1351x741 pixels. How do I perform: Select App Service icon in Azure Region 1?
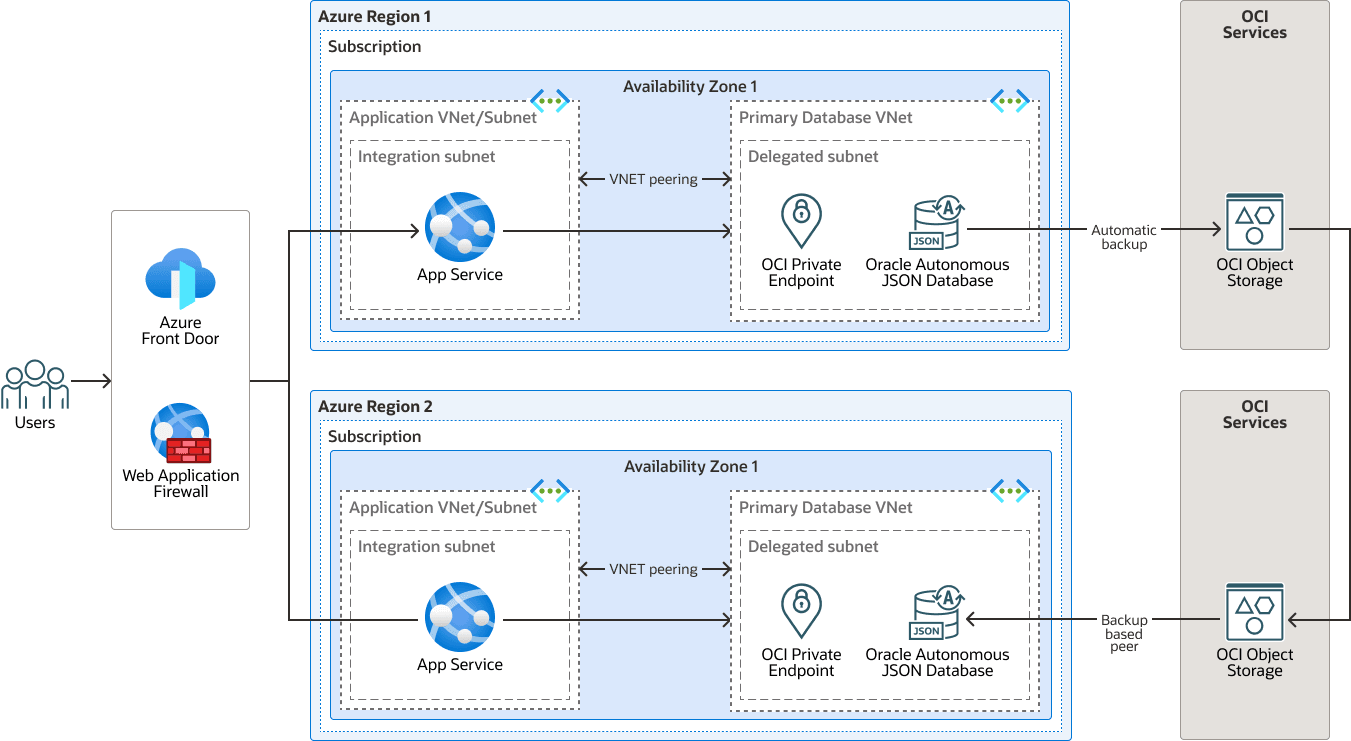[460, 227]
